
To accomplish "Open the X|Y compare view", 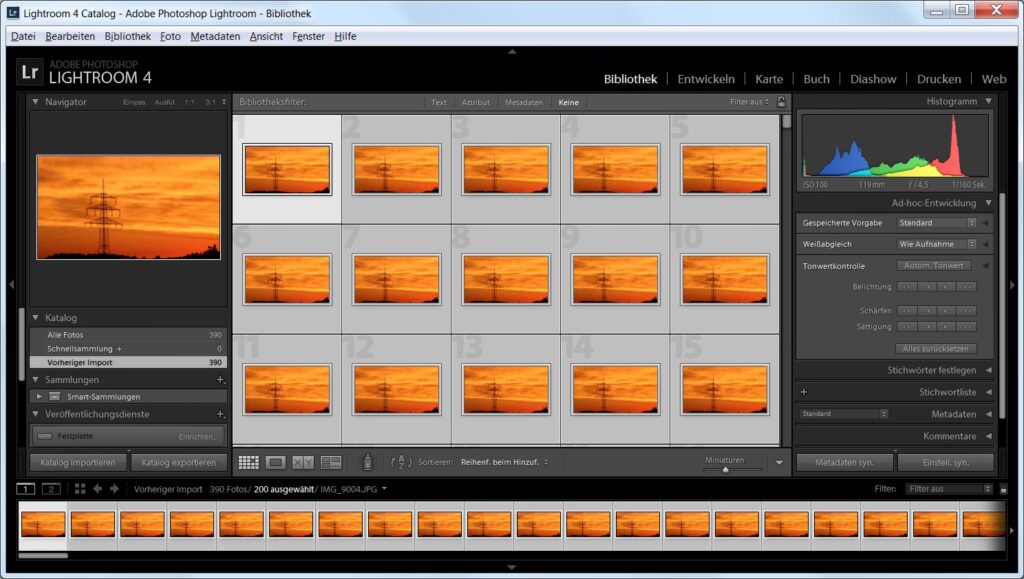I will [x=303, y=462].
